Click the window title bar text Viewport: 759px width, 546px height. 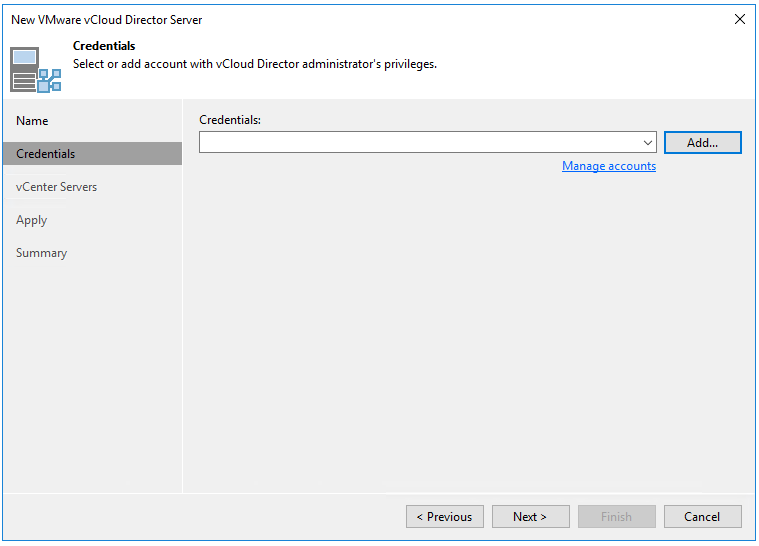pyautogui.click(x=106, y=20)
